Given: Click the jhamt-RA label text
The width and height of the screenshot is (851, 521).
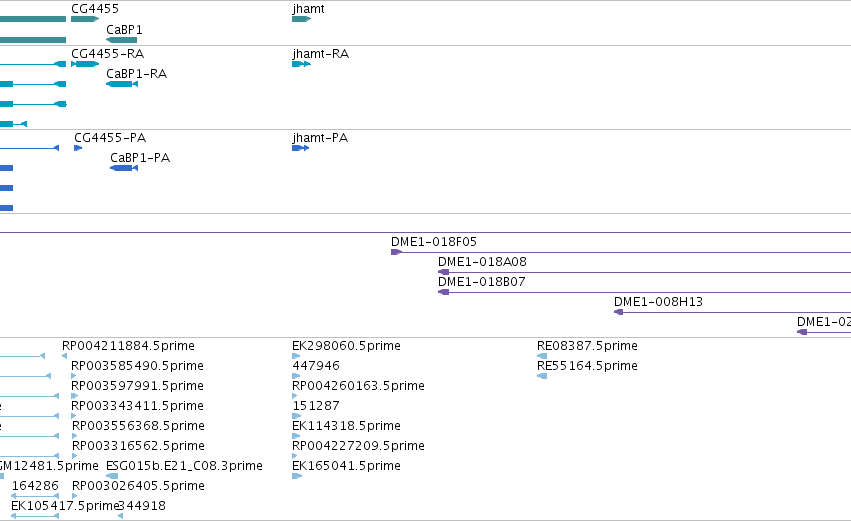Looking at the screenshot, I should tap(320, 54).
